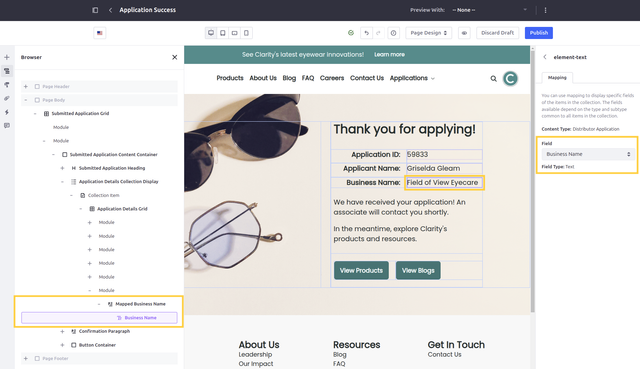This screenshot has width=640, height=369.
Task: Open the Page Design mode dropdown
Action: point(429,33)
